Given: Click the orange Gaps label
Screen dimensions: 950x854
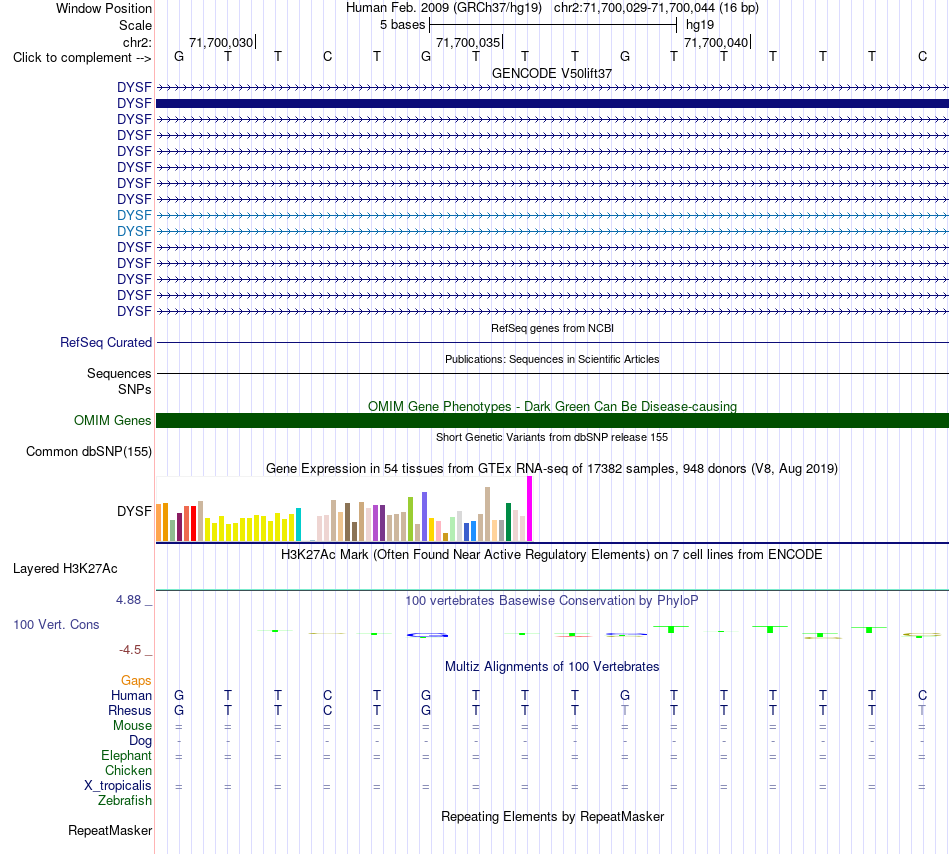Looking at the screenshot, I should tap(136, 681).
